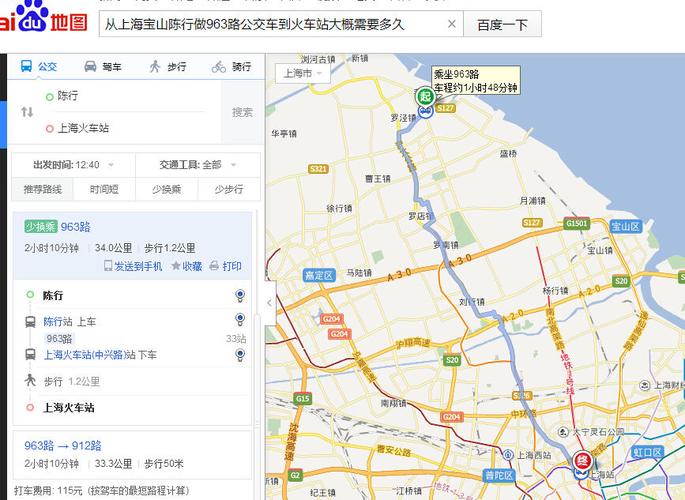Click the S321 road shield on map
Image resolution: width=685 pixels, height=500 pixels.
click(318, 169)
